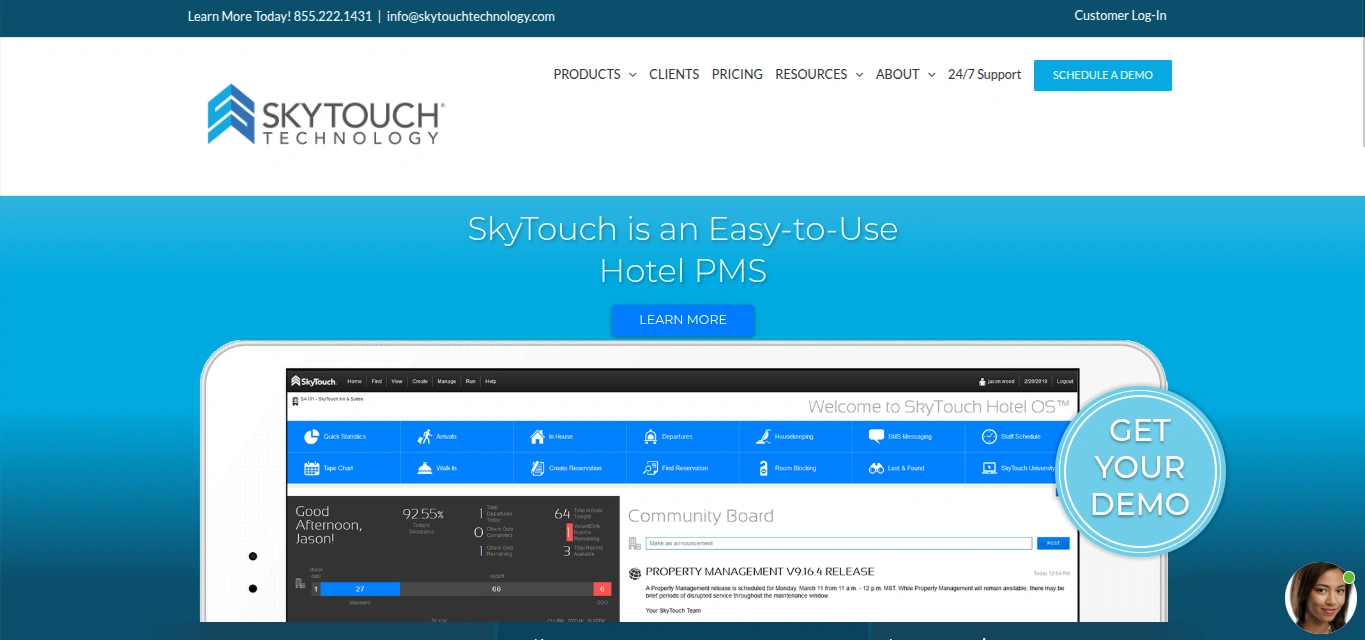Open the Staff Schedule clock icon
The width and height of the screenshot is (1365, 640).
point(989,436)
